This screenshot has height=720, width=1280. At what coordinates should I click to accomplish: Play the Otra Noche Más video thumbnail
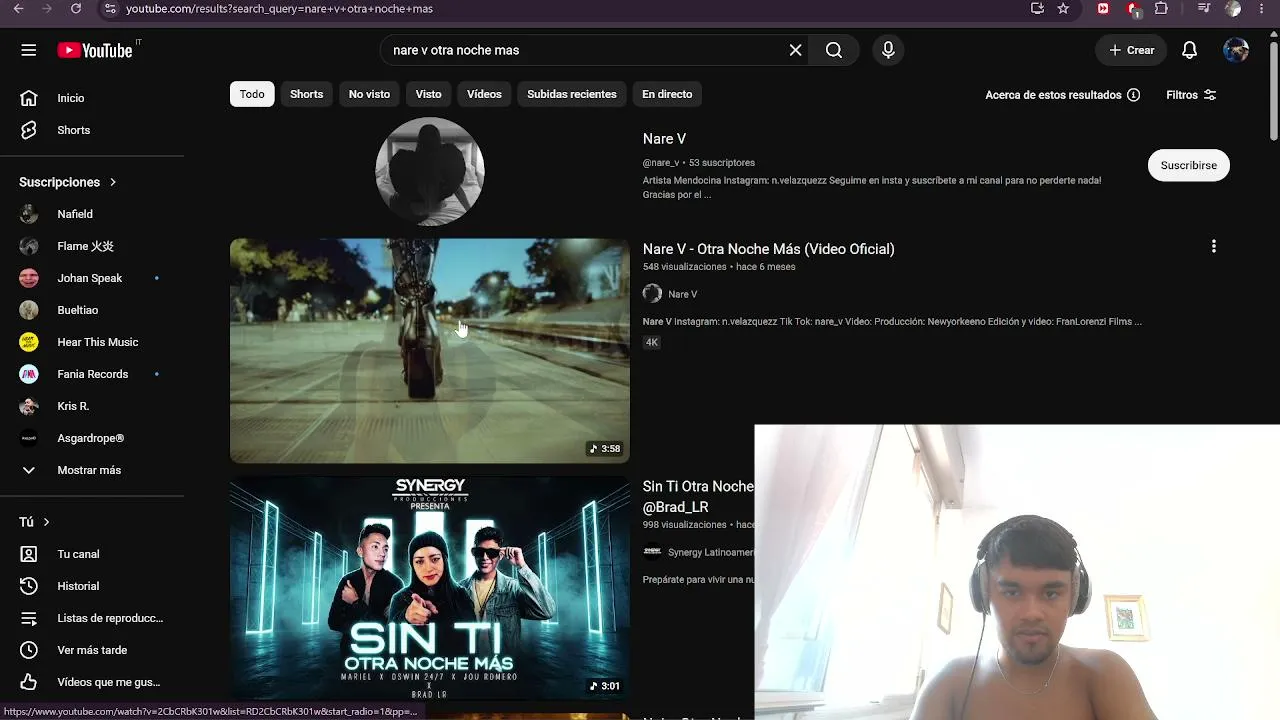430,350
